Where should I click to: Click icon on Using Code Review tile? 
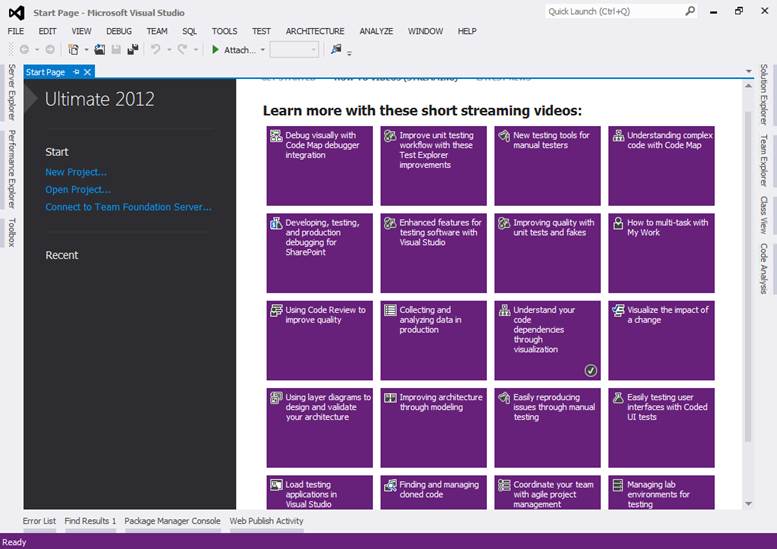pyautogui.click(x=276, y=311)
